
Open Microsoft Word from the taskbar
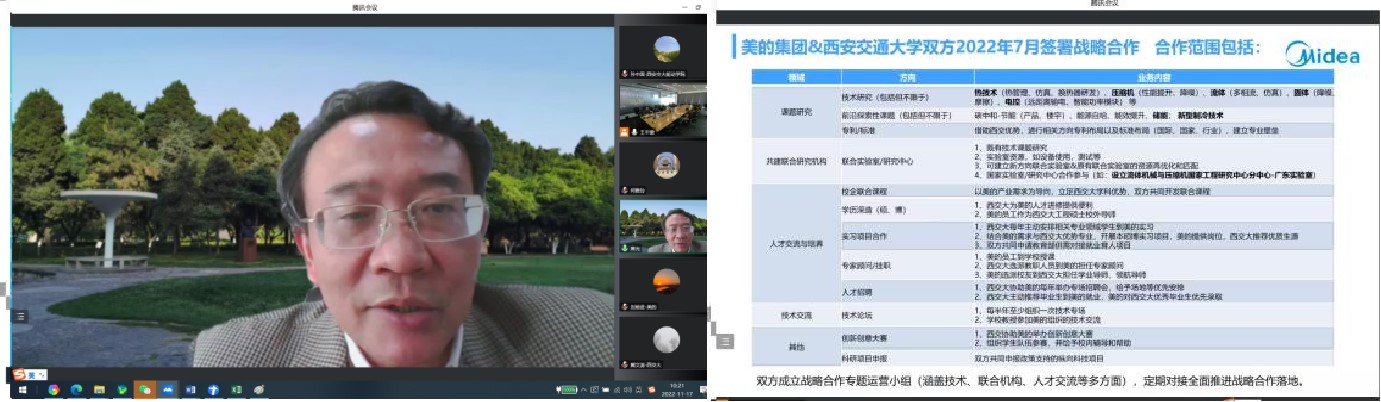pyautogui.click(x=190, y=390)
